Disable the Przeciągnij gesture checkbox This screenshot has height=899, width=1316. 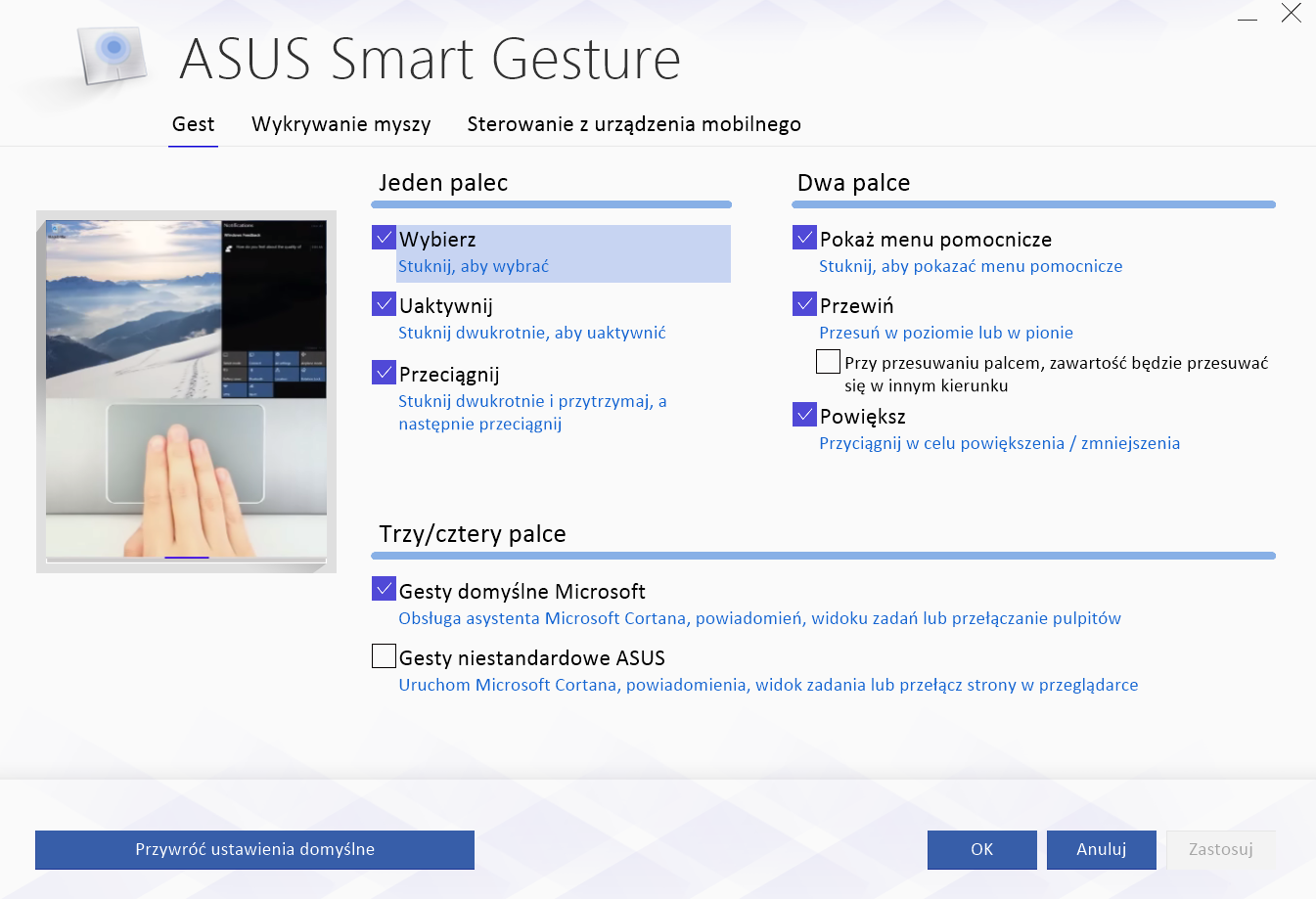(x=384, y=373)
